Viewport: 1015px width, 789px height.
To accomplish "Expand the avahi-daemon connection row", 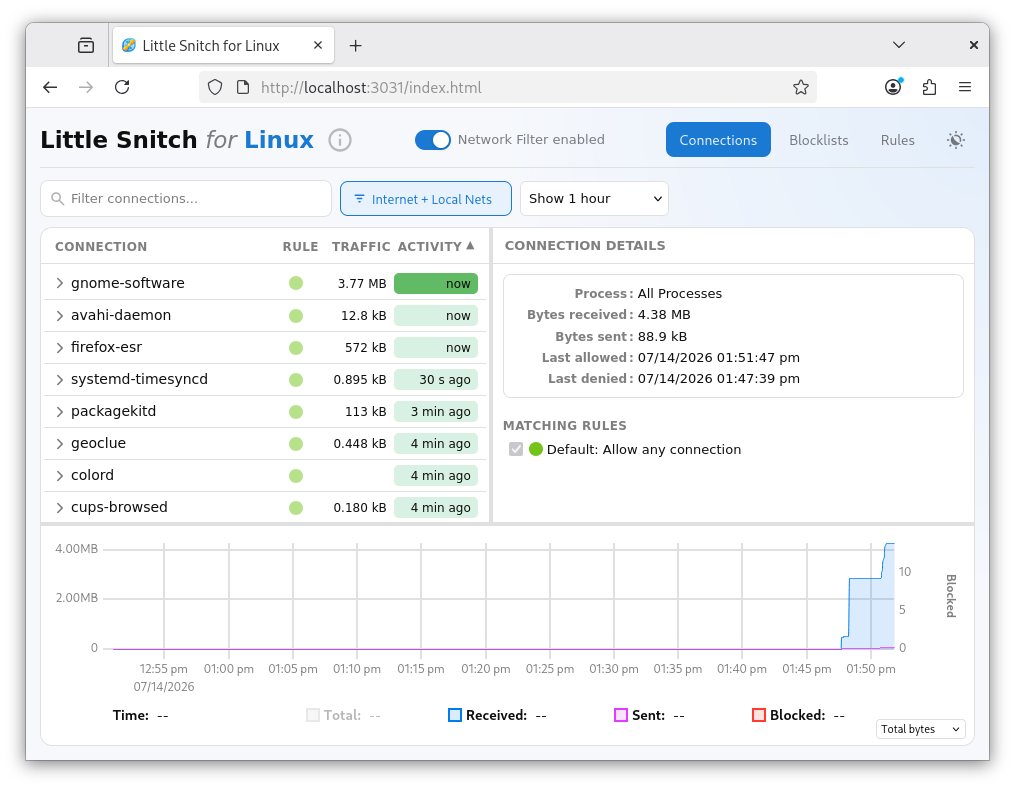I will 60,316.
